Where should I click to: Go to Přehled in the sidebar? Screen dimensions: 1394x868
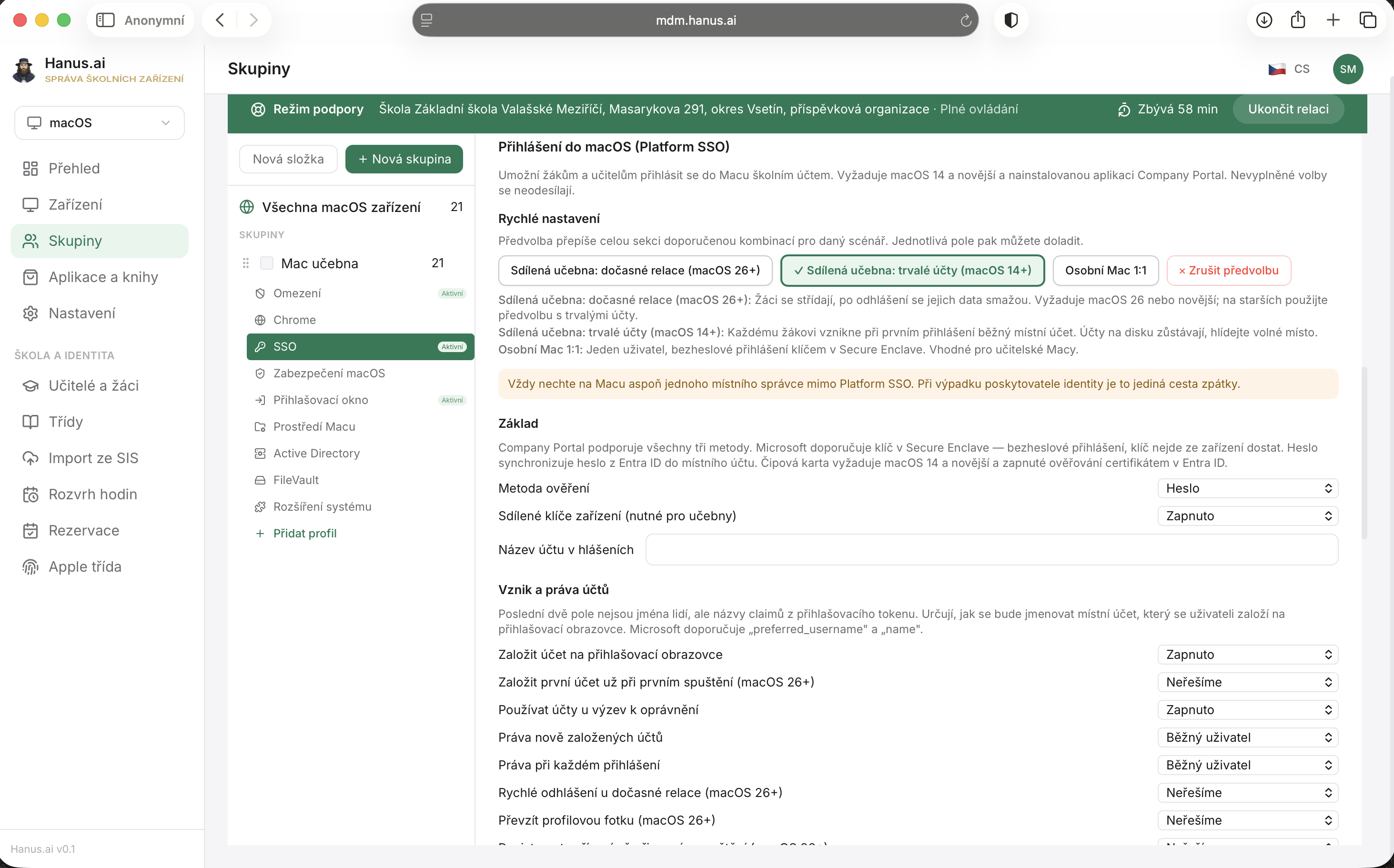pos(99,168)
